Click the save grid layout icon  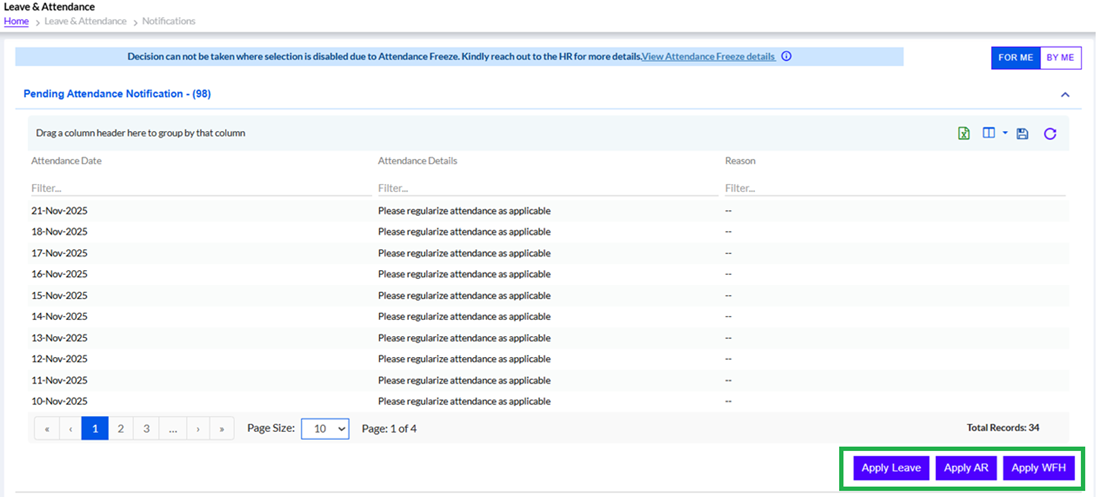pyautogui.click(x=1022, y=133)
